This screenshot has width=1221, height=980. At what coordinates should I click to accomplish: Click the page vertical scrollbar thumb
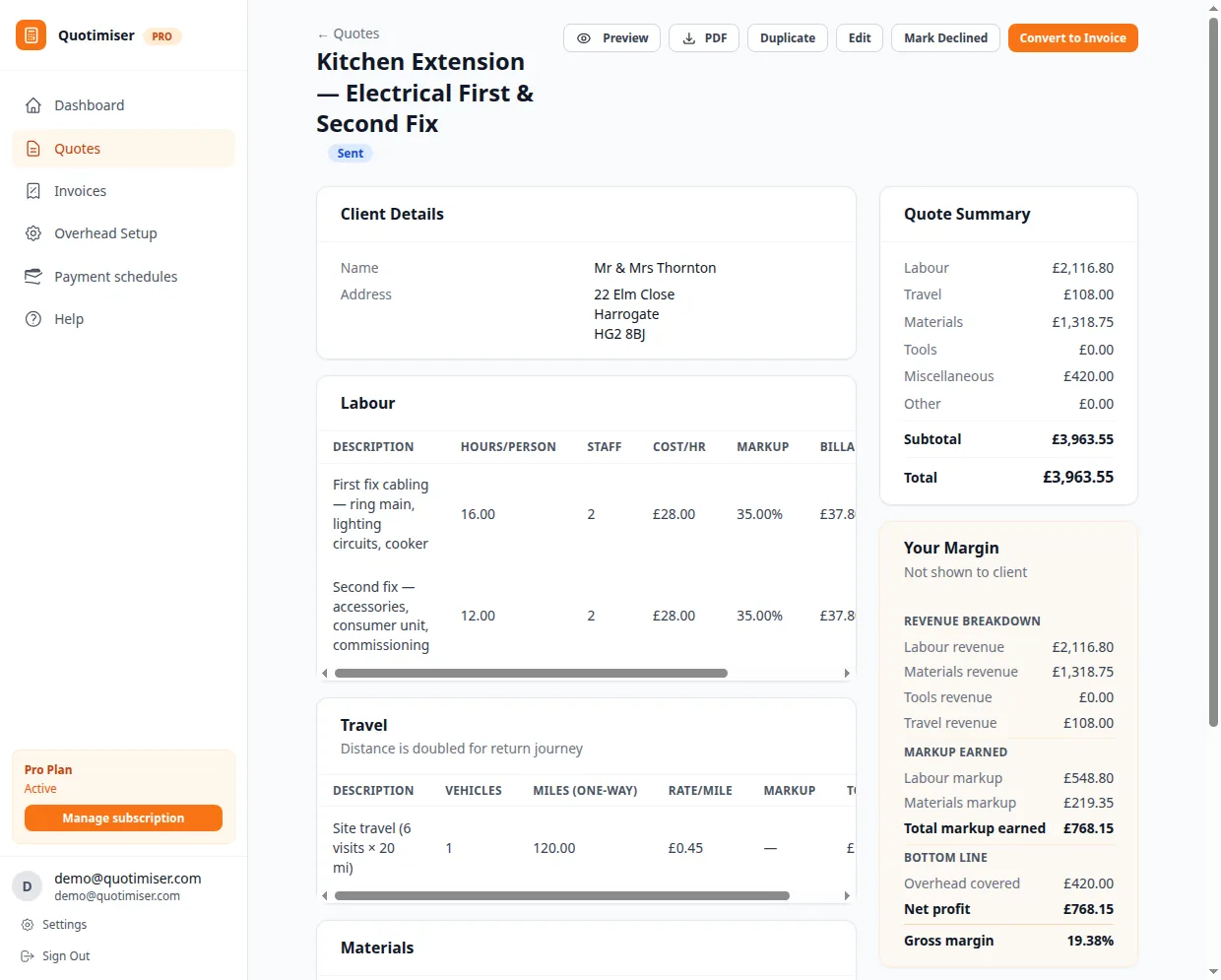click(1213, 372)
